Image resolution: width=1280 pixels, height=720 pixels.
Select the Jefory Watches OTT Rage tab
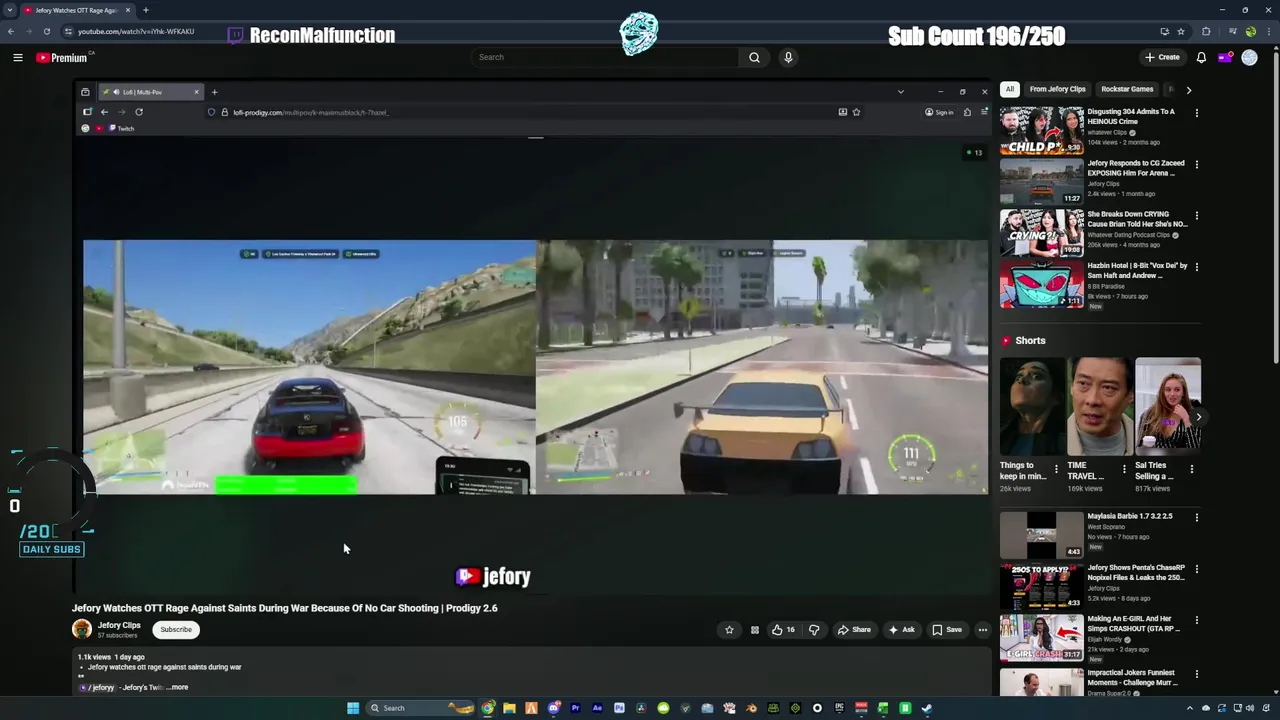(x=76, y=10)
